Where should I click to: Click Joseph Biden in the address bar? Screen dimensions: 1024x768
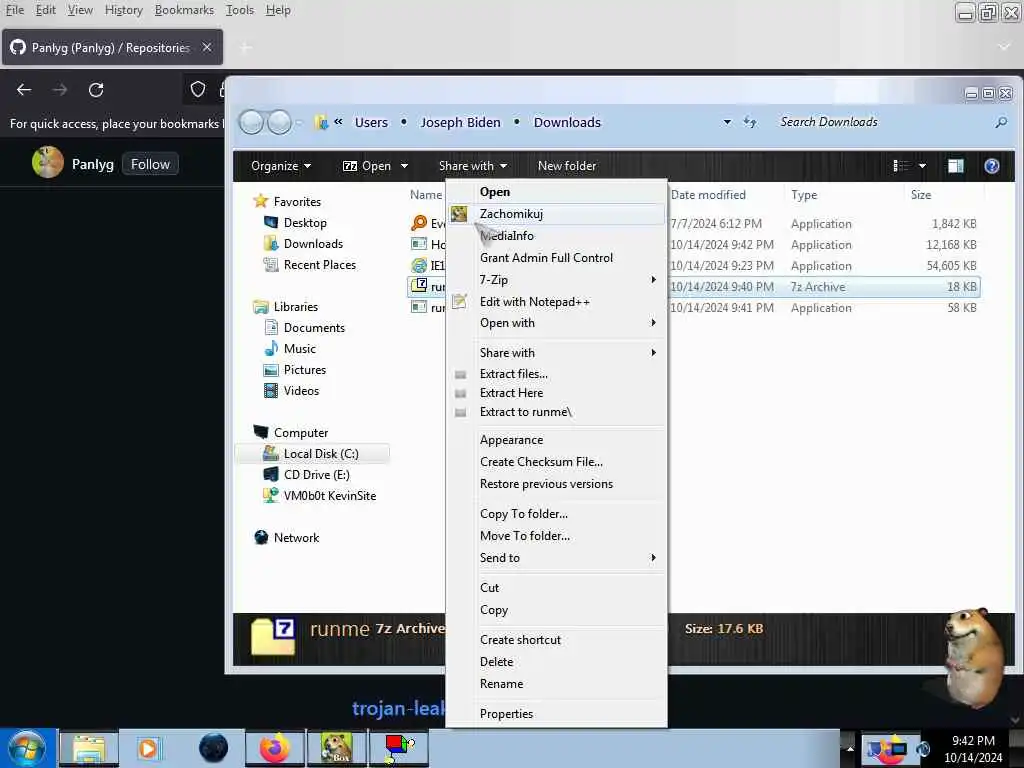460,122
